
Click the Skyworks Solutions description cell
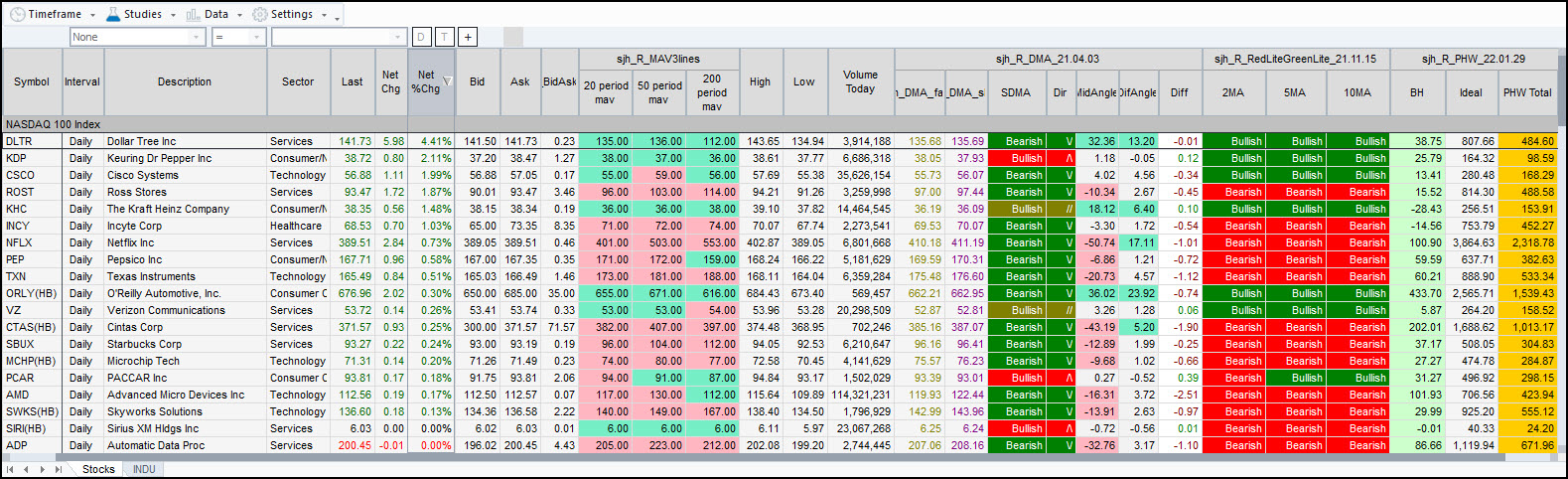[185, 411]
